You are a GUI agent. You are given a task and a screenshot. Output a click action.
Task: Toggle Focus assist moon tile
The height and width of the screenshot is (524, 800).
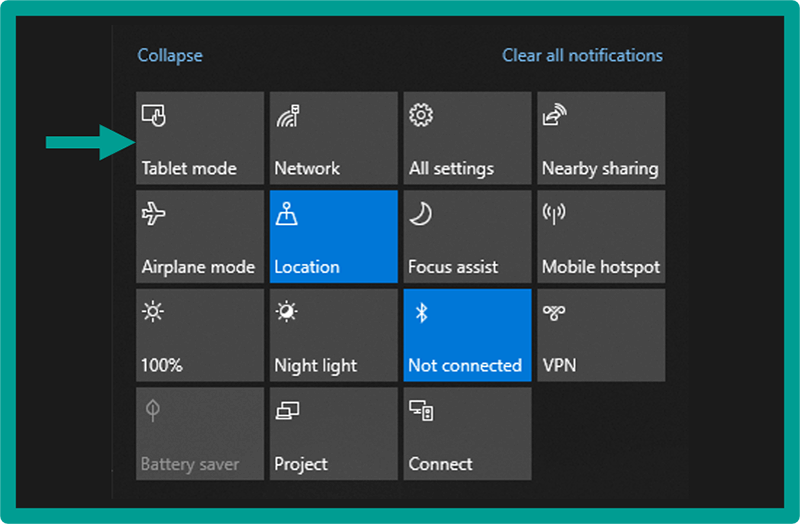click(x=467, y=236)
